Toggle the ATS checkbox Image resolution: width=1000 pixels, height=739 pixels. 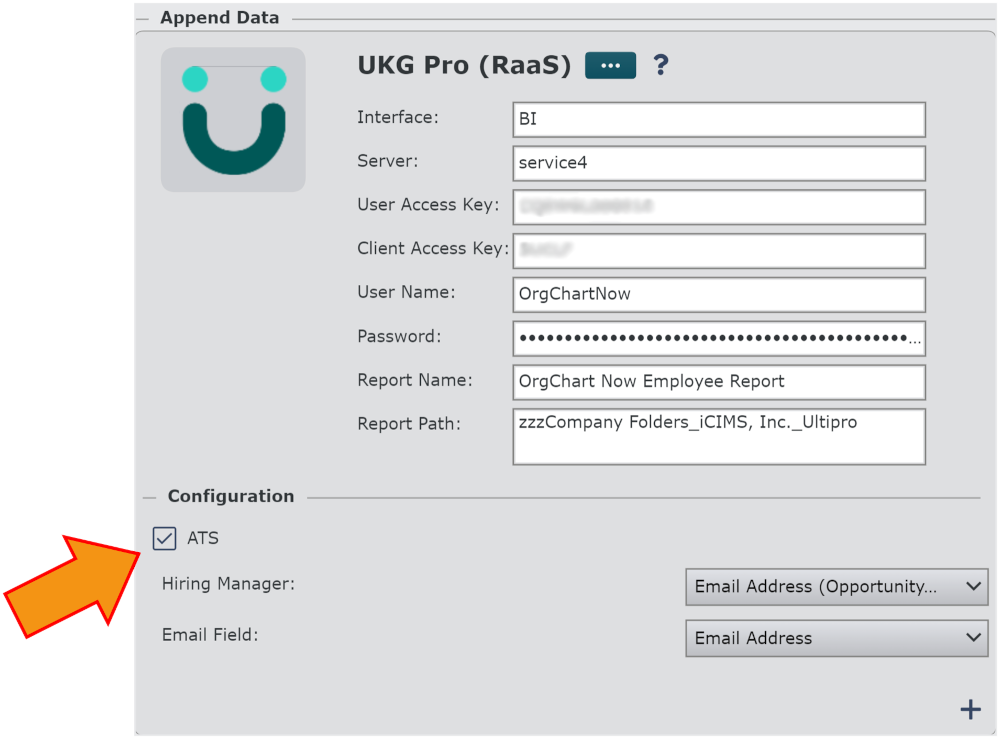pyautogui.click(x=165, y=538)
